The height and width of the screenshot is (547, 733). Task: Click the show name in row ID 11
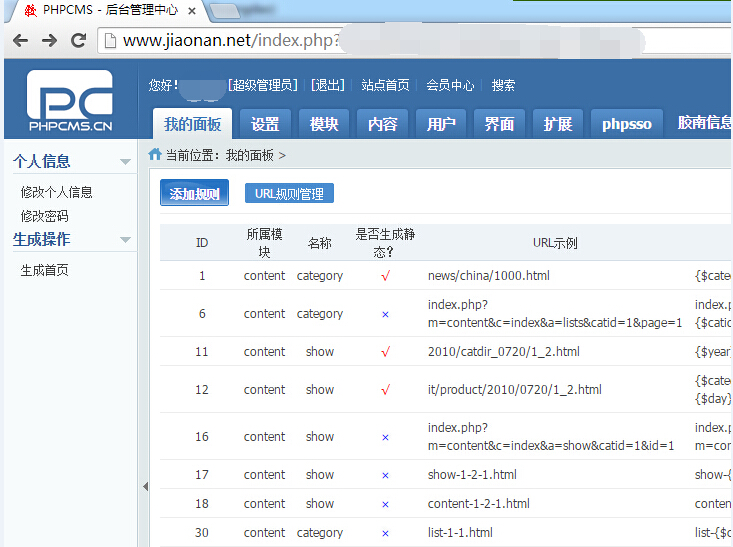coord(320,352)
